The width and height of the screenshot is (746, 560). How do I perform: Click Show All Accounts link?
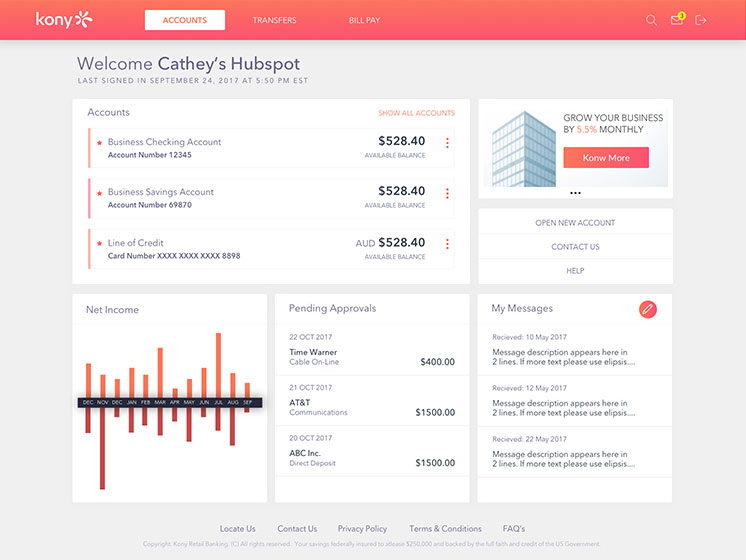(416, 113)
